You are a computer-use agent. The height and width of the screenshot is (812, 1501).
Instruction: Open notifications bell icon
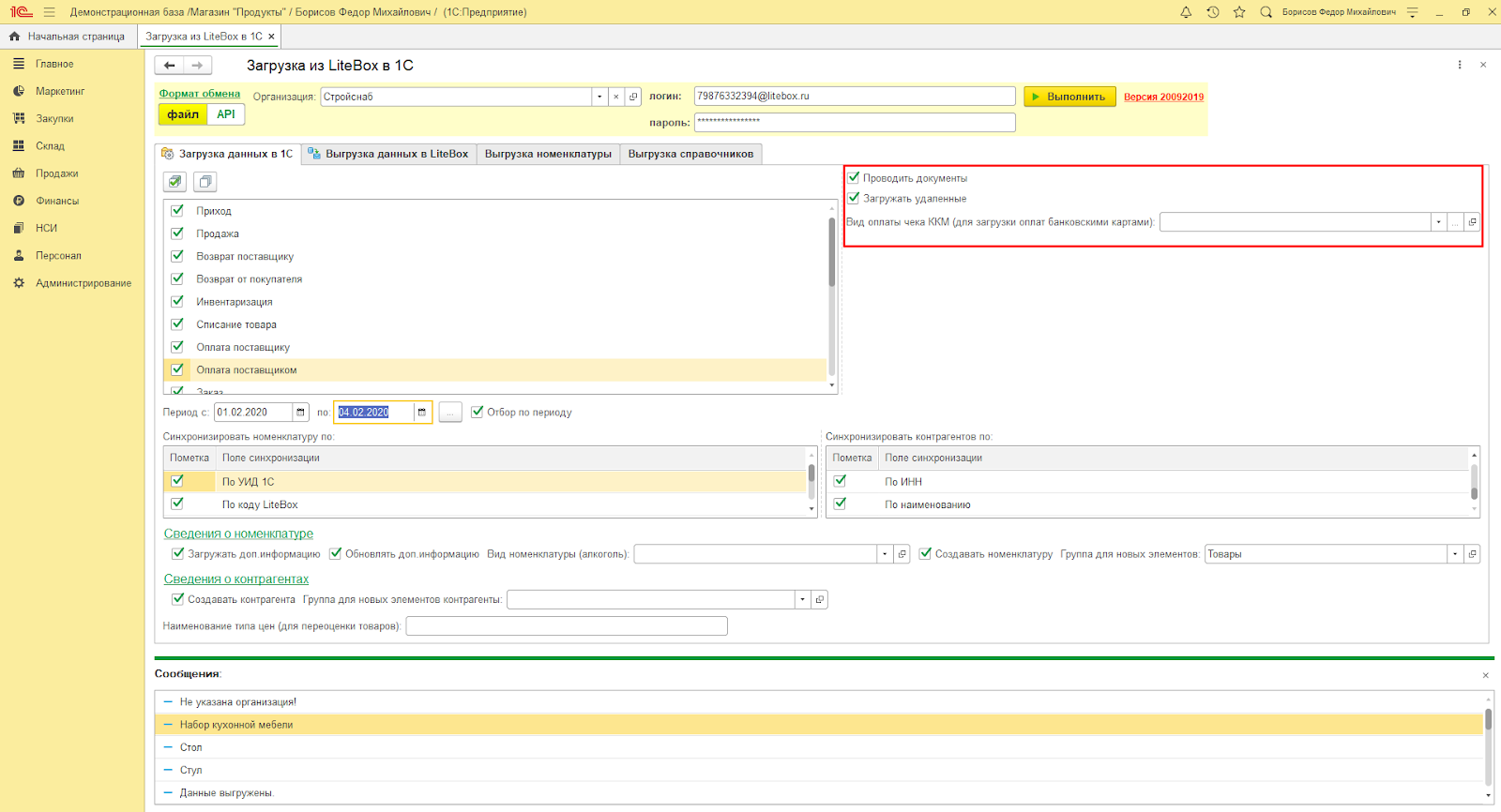[x=1186, y=12]
